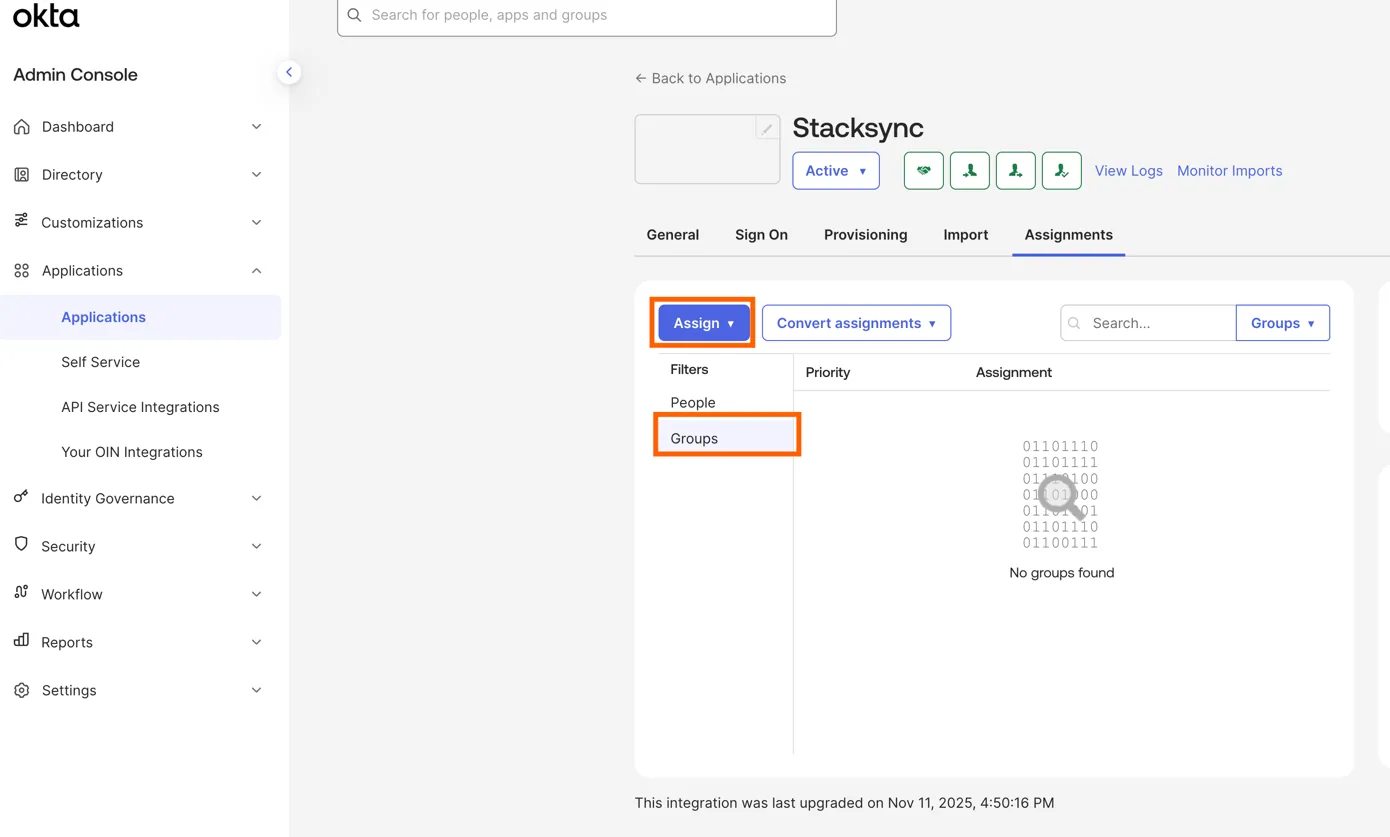Open the Groups search filter dropdown

pos(1283,323)
